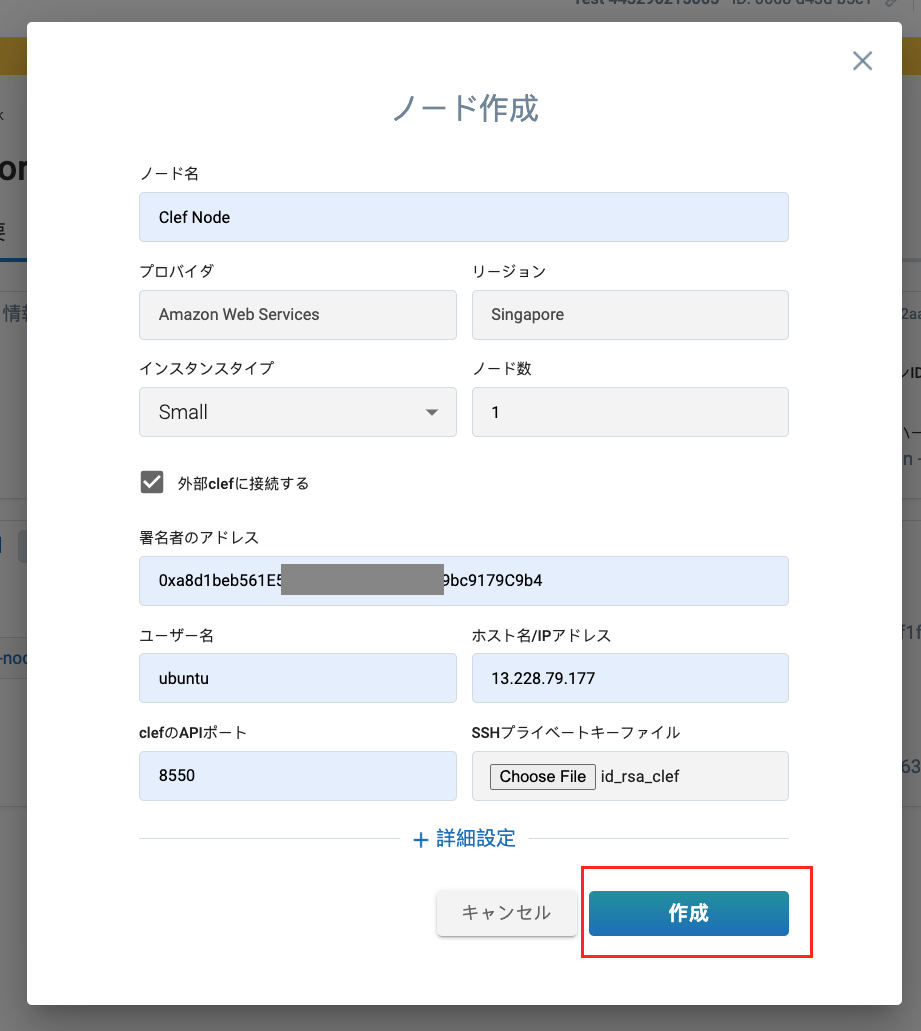Click the 署名者のアドレス label

coord(199,537)
